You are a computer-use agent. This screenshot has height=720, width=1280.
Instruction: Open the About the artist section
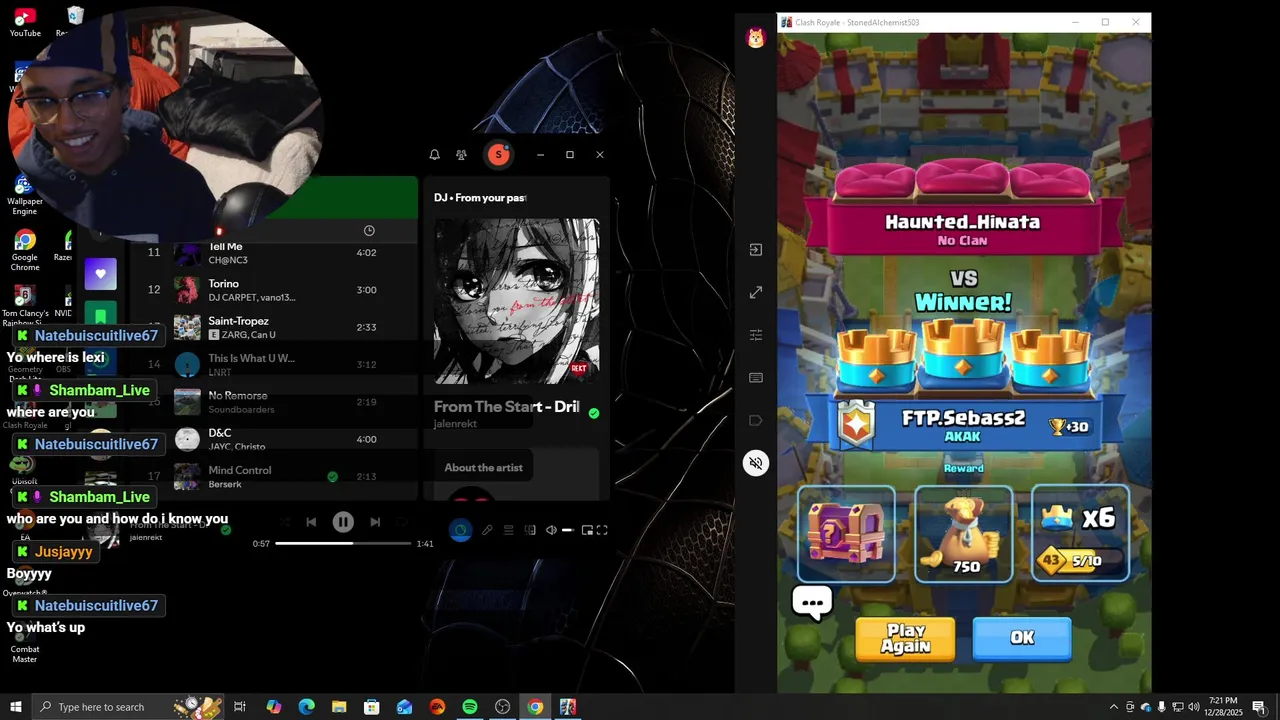tap(484, 467)
